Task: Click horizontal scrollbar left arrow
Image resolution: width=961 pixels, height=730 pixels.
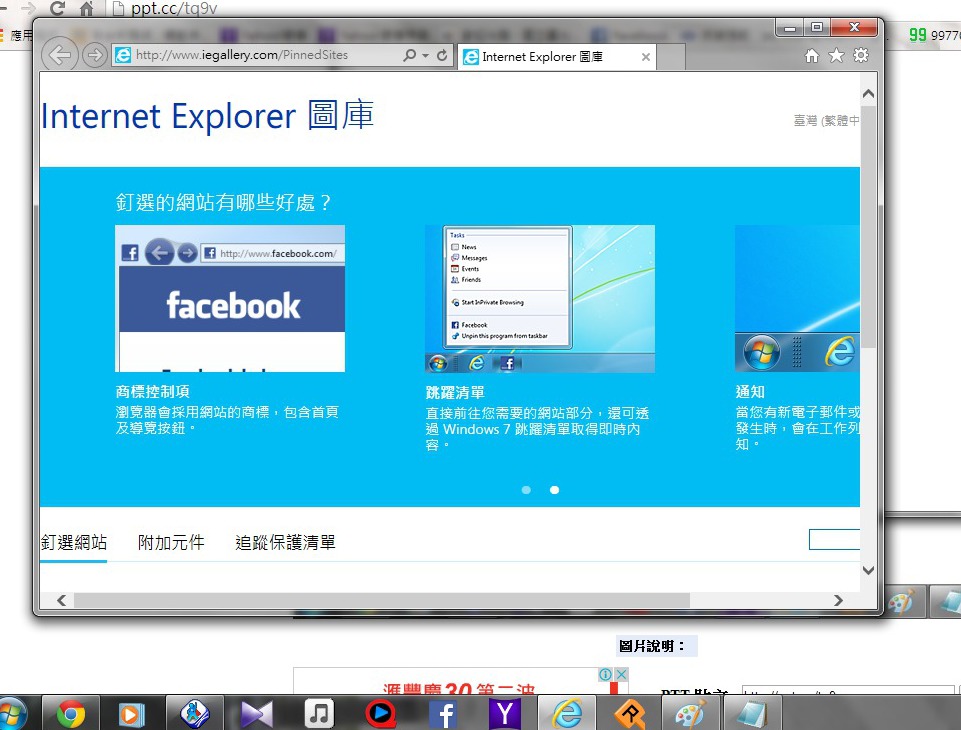Action: [x=61, y=600]
